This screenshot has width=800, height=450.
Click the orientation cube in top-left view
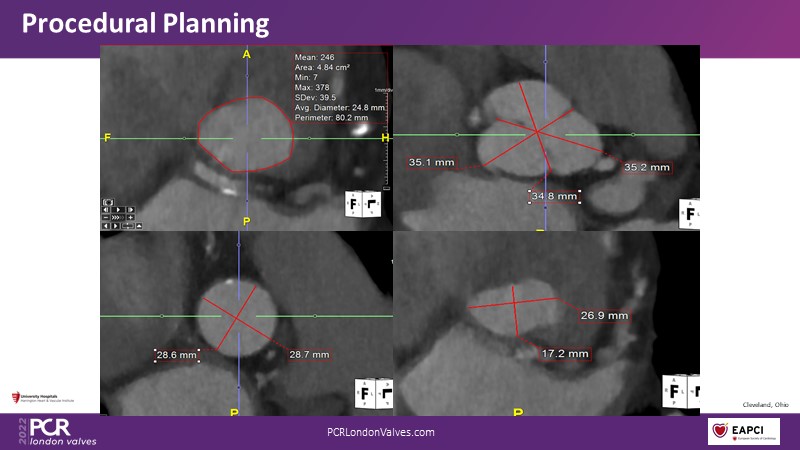[363, 203]
